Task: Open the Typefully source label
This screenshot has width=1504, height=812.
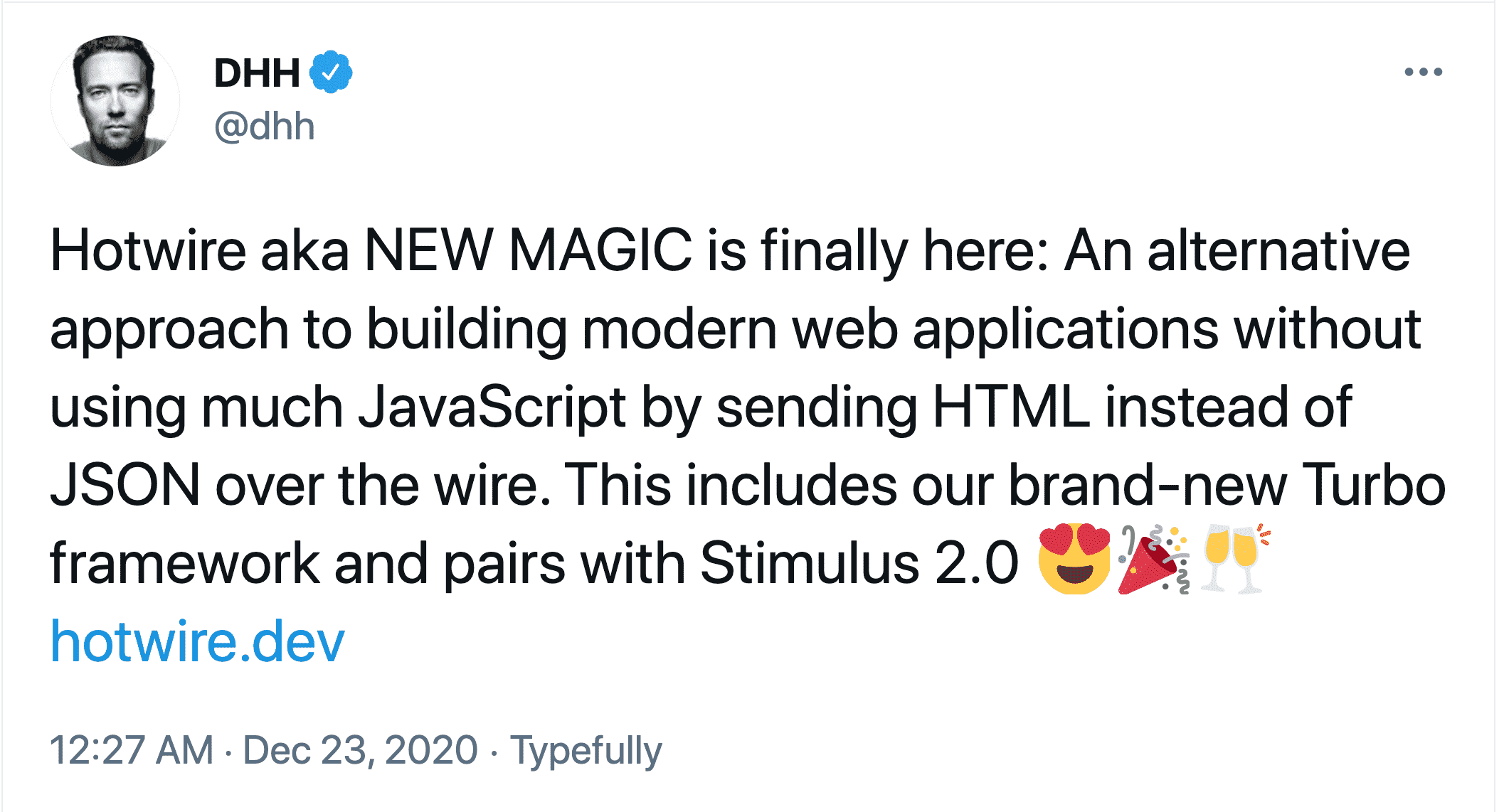Action: point(586,752)
